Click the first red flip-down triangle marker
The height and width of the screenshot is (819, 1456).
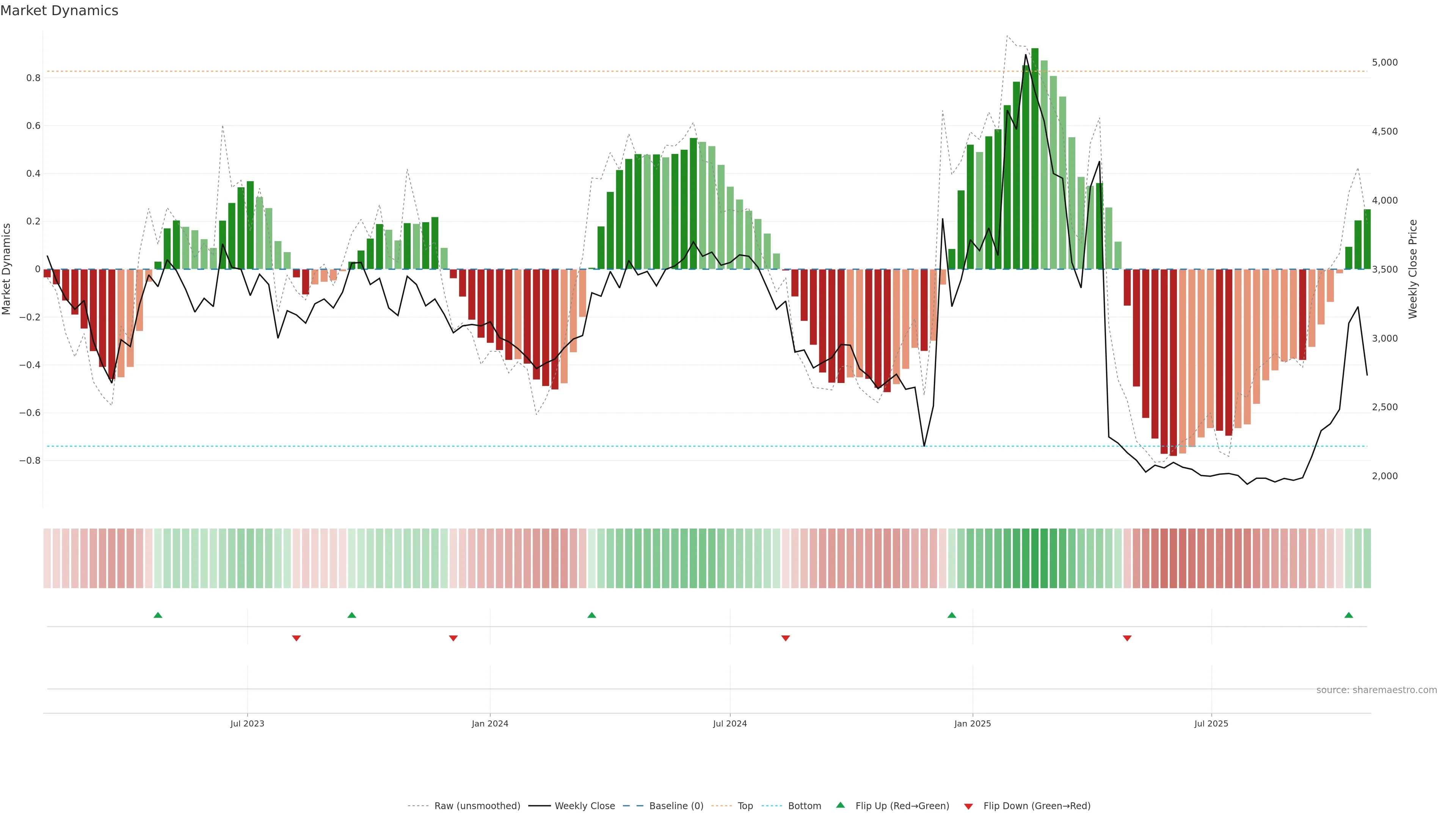coord(296,638)
